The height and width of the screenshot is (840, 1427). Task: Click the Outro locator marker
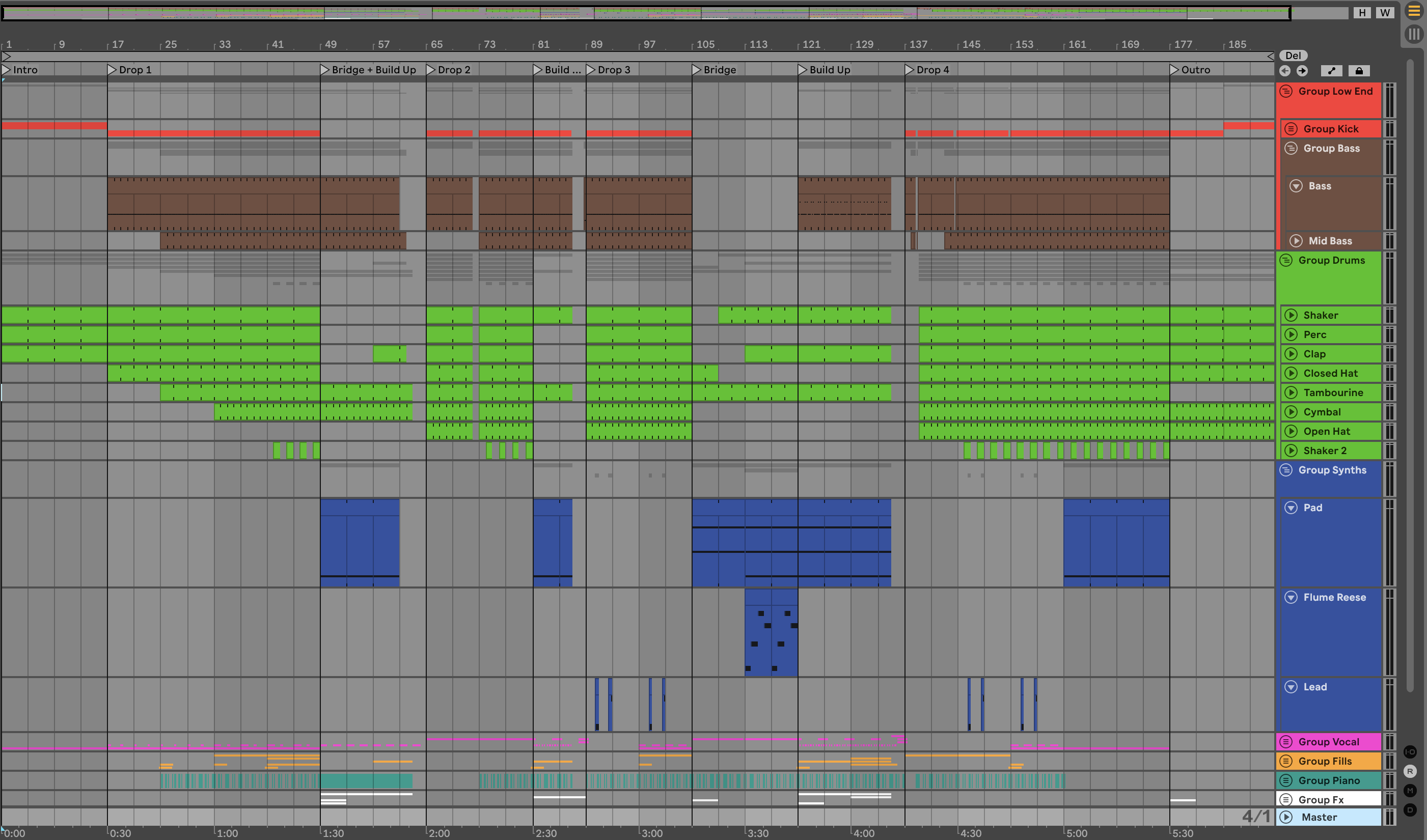click(1174, 70)
